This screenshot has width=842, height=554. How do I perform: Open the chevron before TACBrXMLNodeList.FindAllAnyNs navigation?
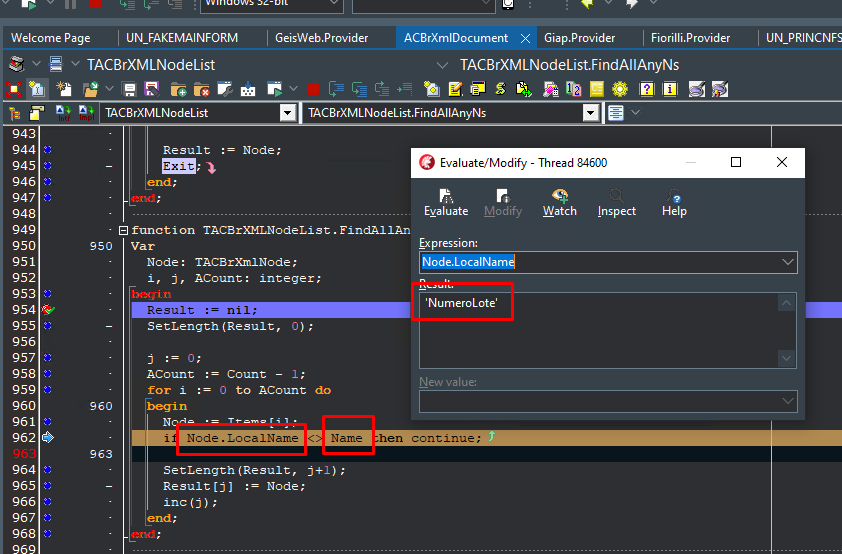pos(442,65)
